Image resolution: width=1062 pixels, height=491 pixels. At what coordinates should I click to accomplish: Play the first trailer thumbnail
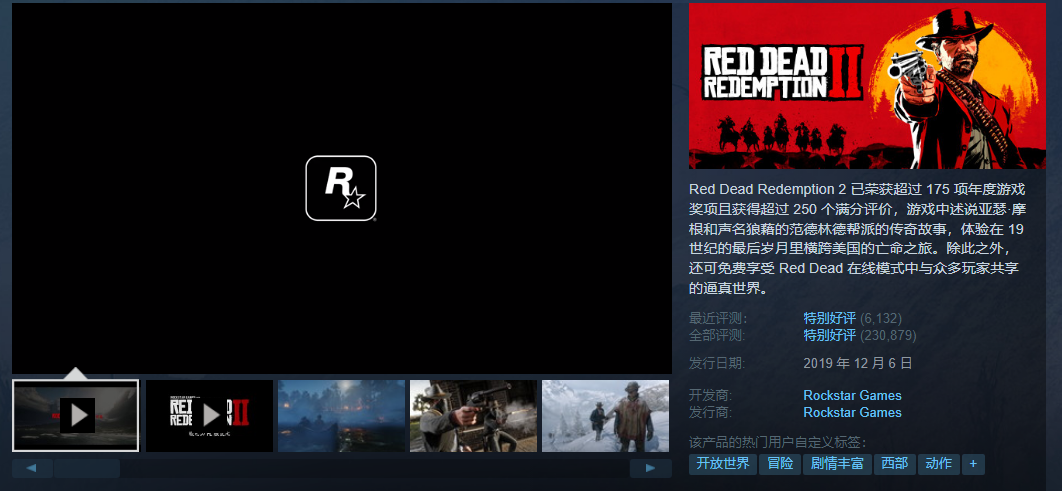pyautogui.click(x=76, y=415)
